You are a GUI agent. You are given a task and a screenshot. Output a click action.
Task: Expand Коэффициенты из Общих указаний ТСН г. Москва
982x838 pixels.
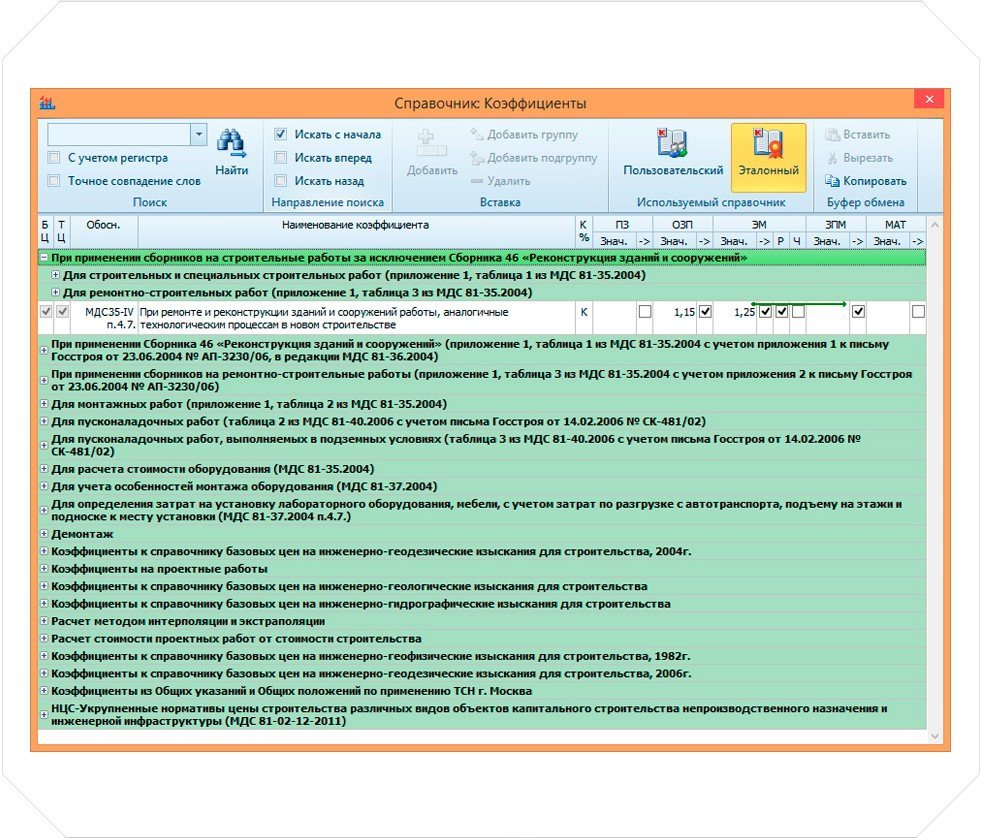[44, 691]
